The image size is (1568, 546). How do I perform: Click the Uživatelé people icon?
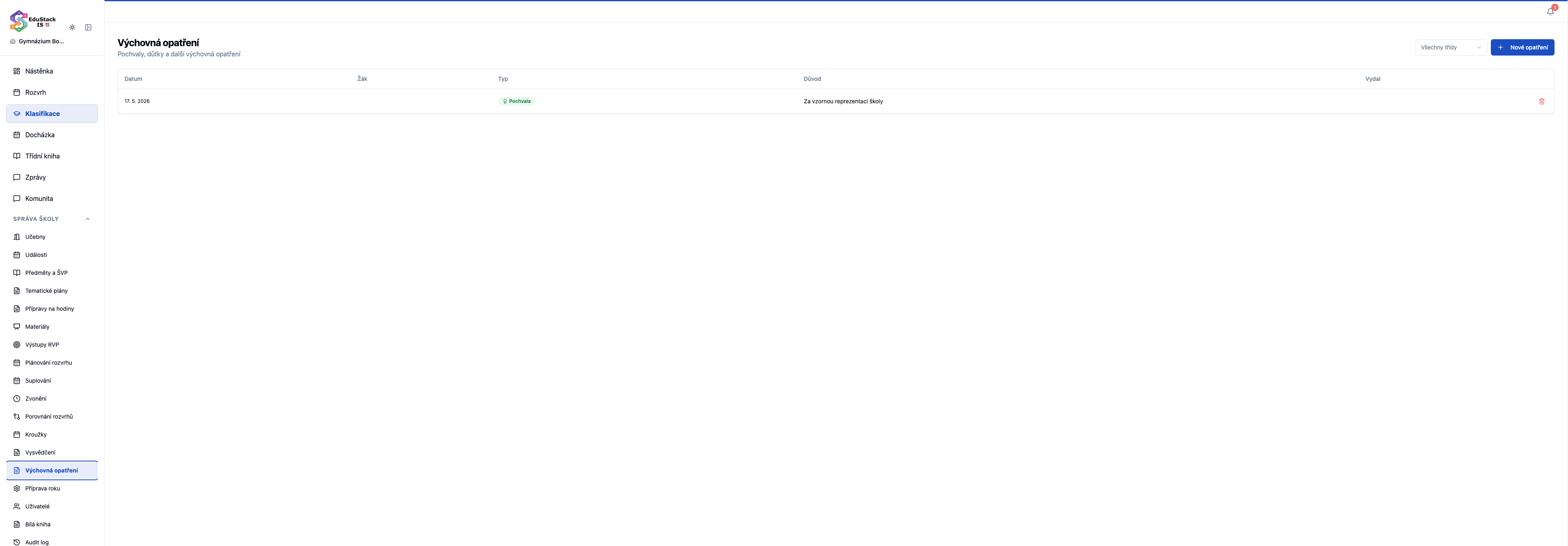point(17,506)
